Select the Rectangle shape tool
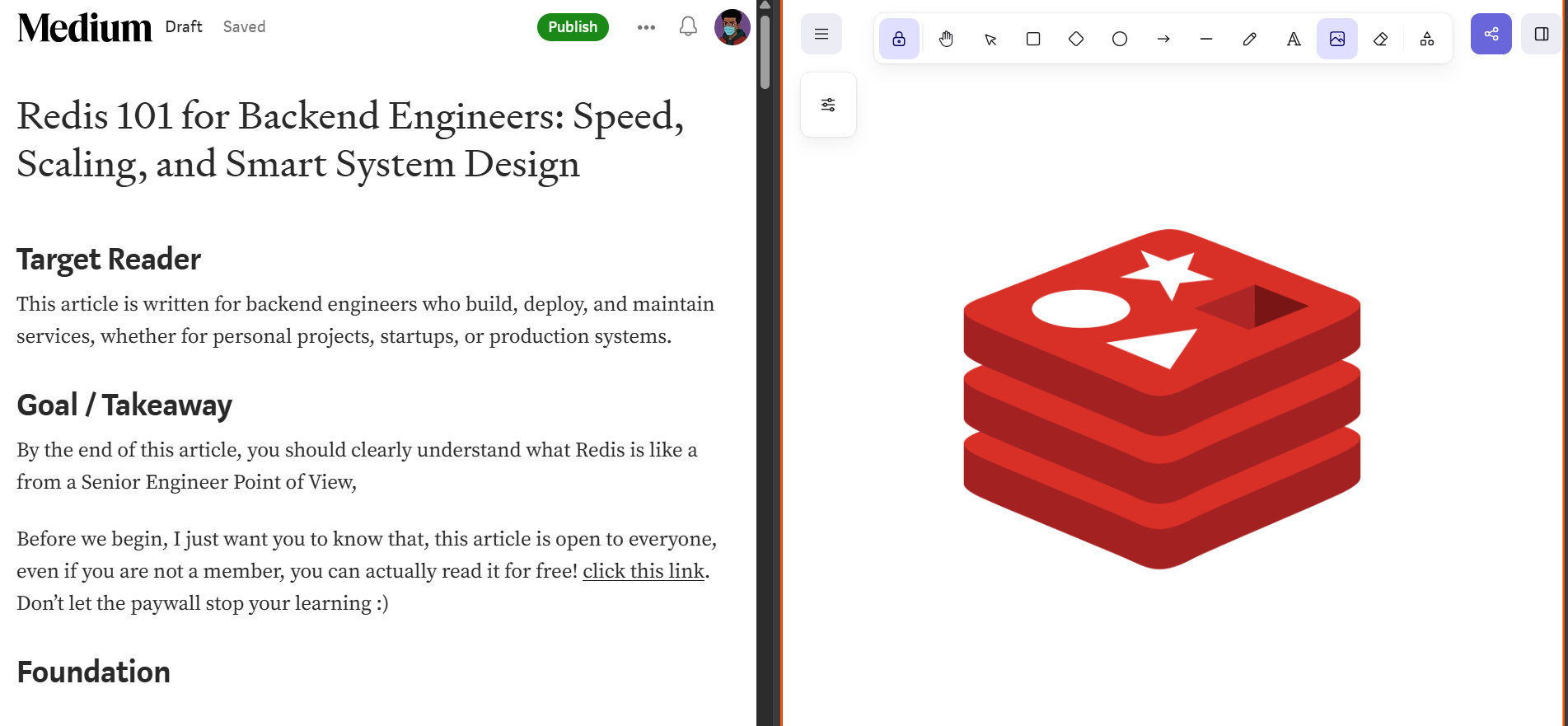1568x726 pixels. coord(1033,39)
